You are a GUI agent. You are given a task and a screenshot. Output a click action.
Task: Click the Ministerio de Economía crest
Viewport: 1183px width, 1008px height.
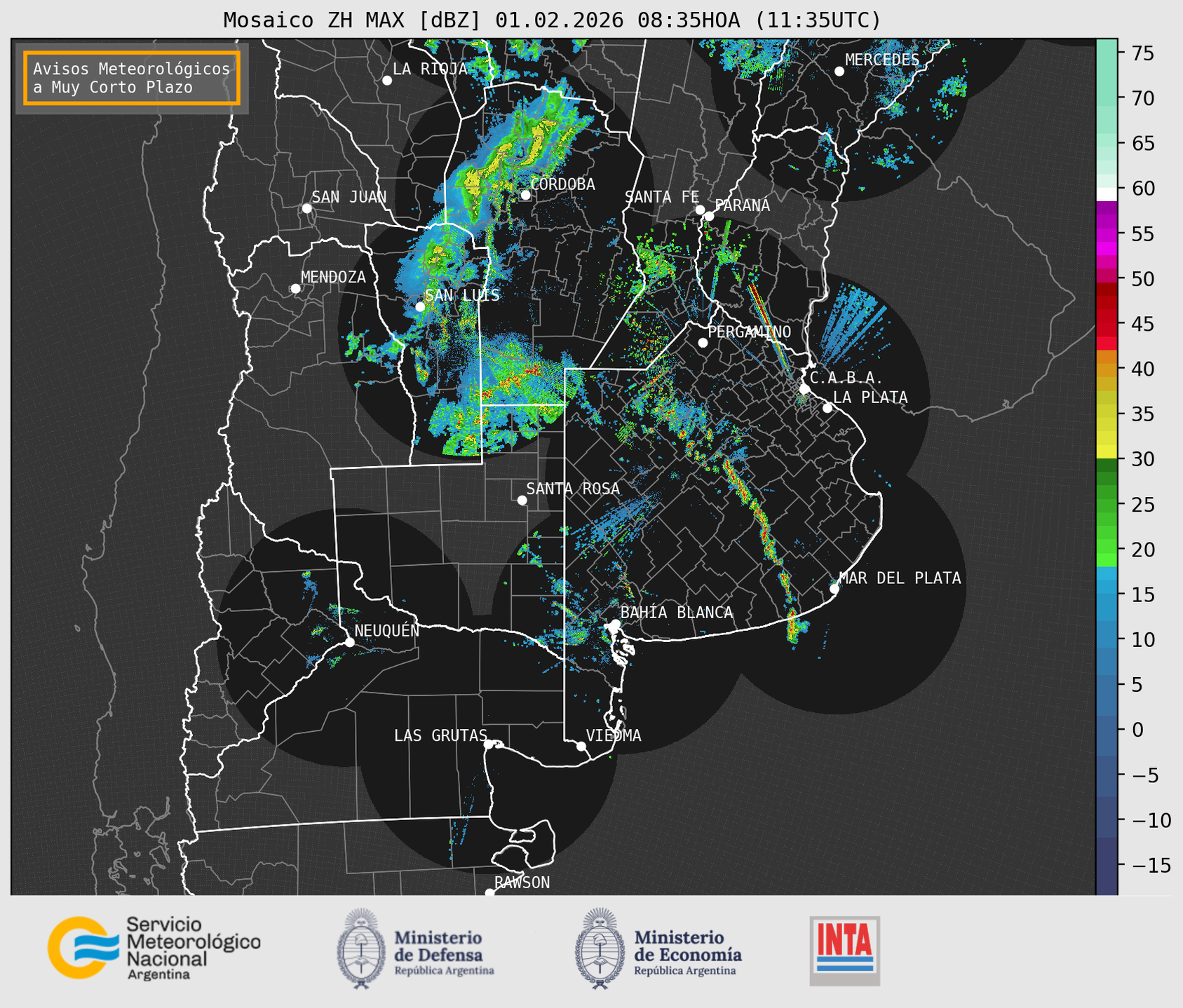tap(598, 948)
